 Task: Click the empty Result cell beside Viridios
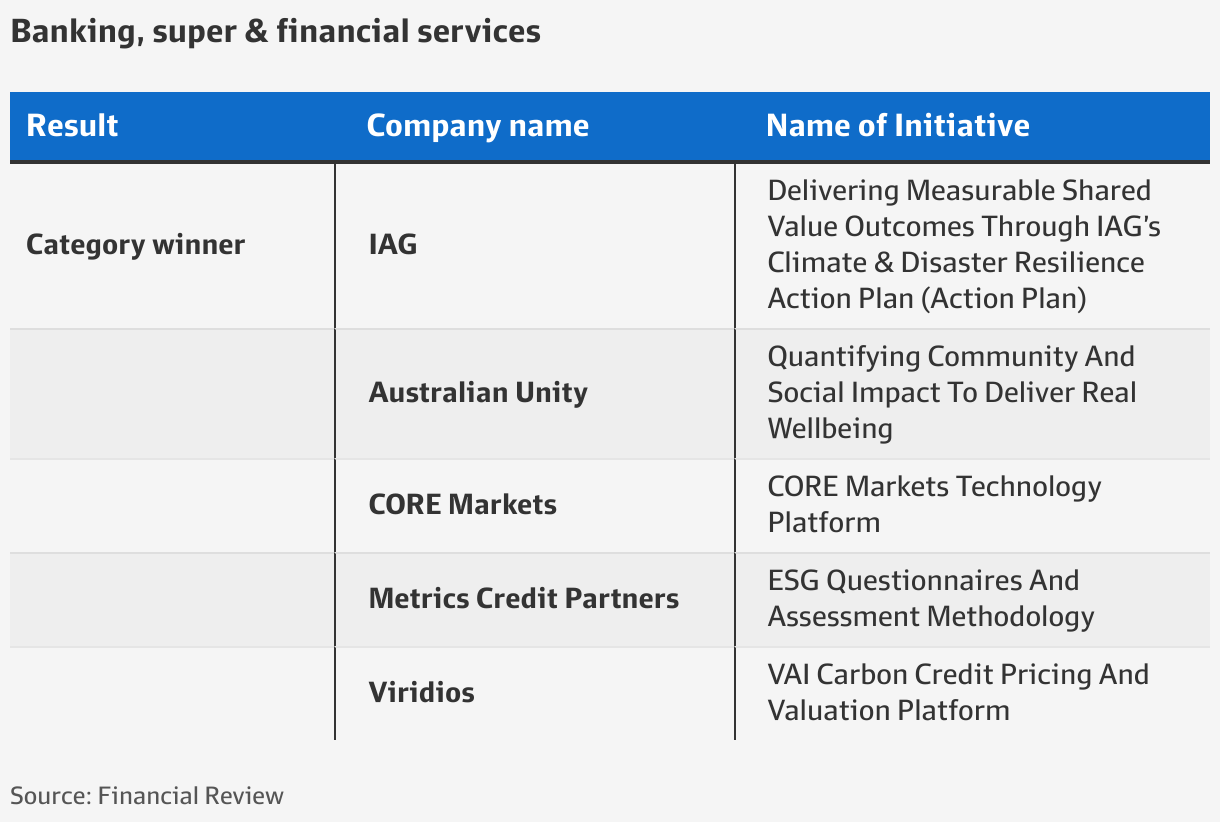[x=172, y=693]
